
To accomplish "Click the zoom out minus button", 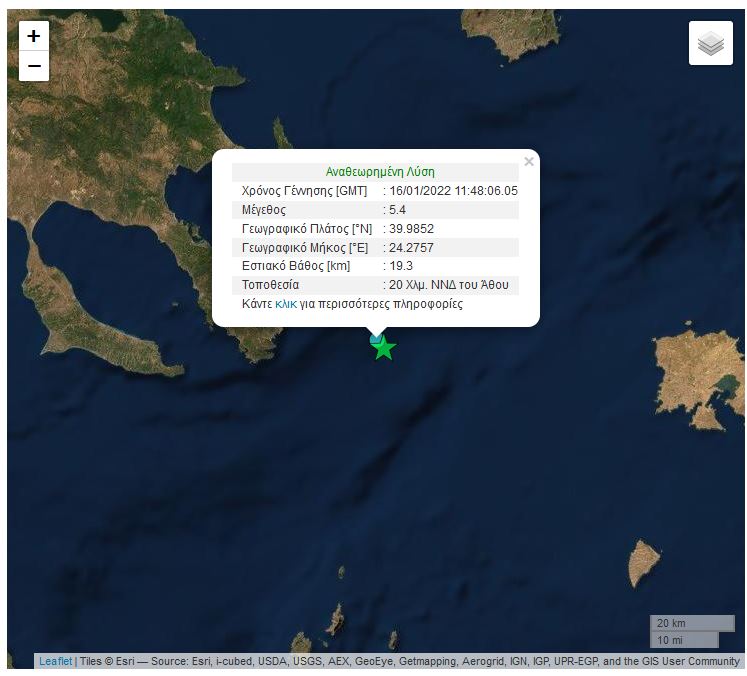I will coord(34,66).
